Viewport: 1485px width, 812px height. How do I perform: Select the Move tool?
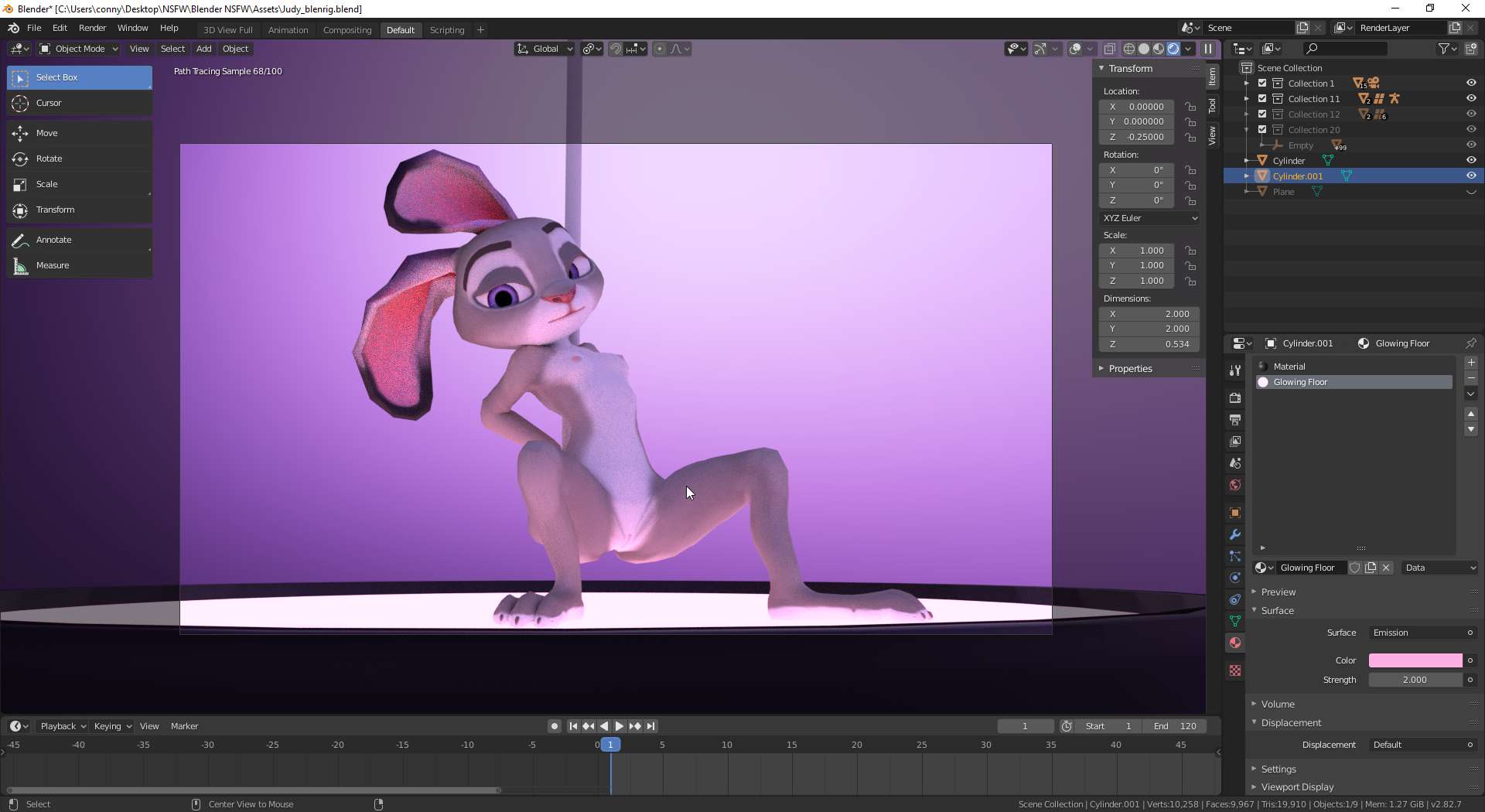(x=46, y=133)
